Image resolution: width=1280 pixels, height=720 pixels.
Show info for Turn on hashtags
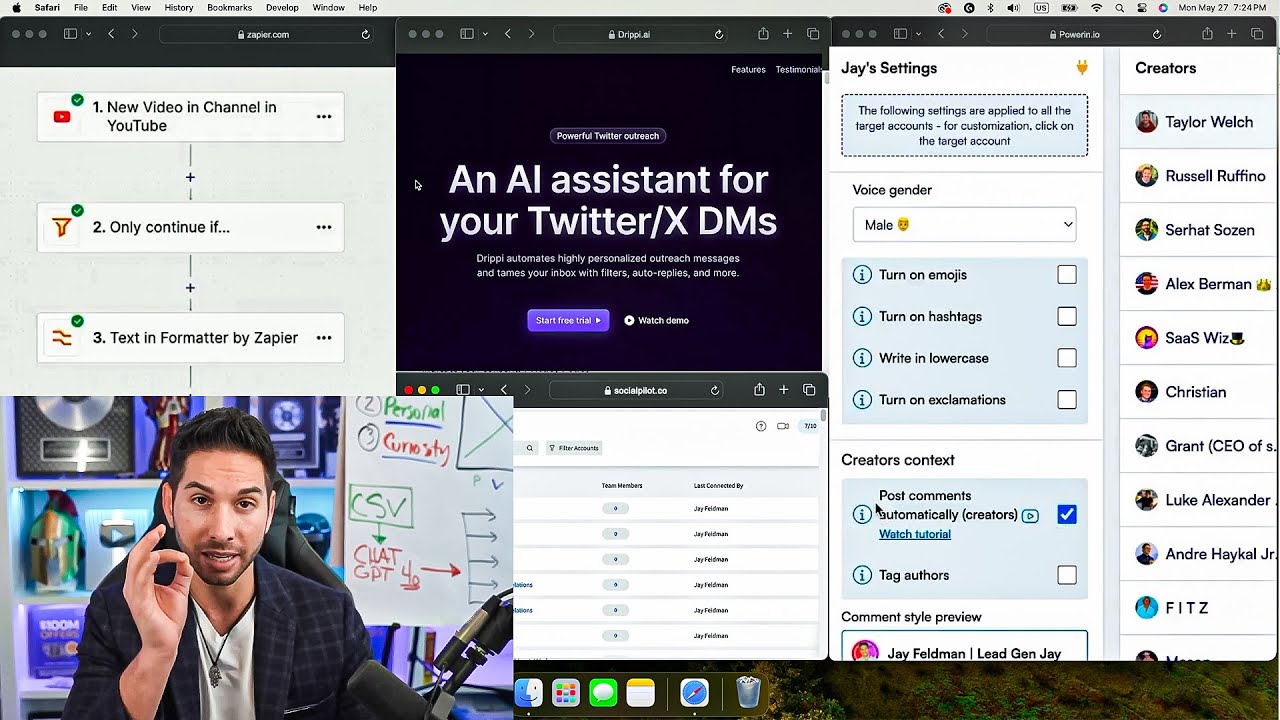(862, 317)
